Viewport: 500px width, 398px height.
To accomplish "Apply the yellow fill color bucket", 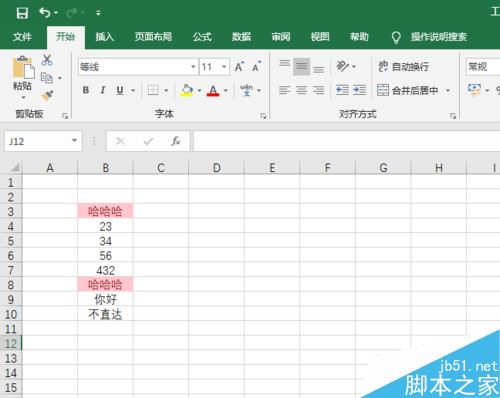I will 187,90.
